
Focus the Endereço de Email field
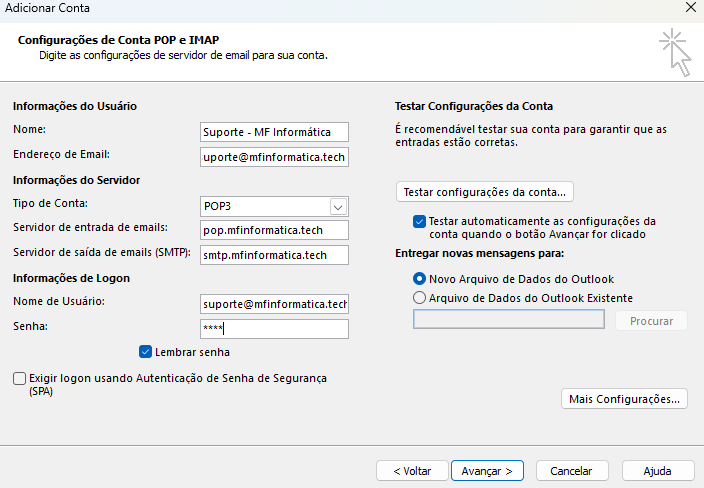273,157
